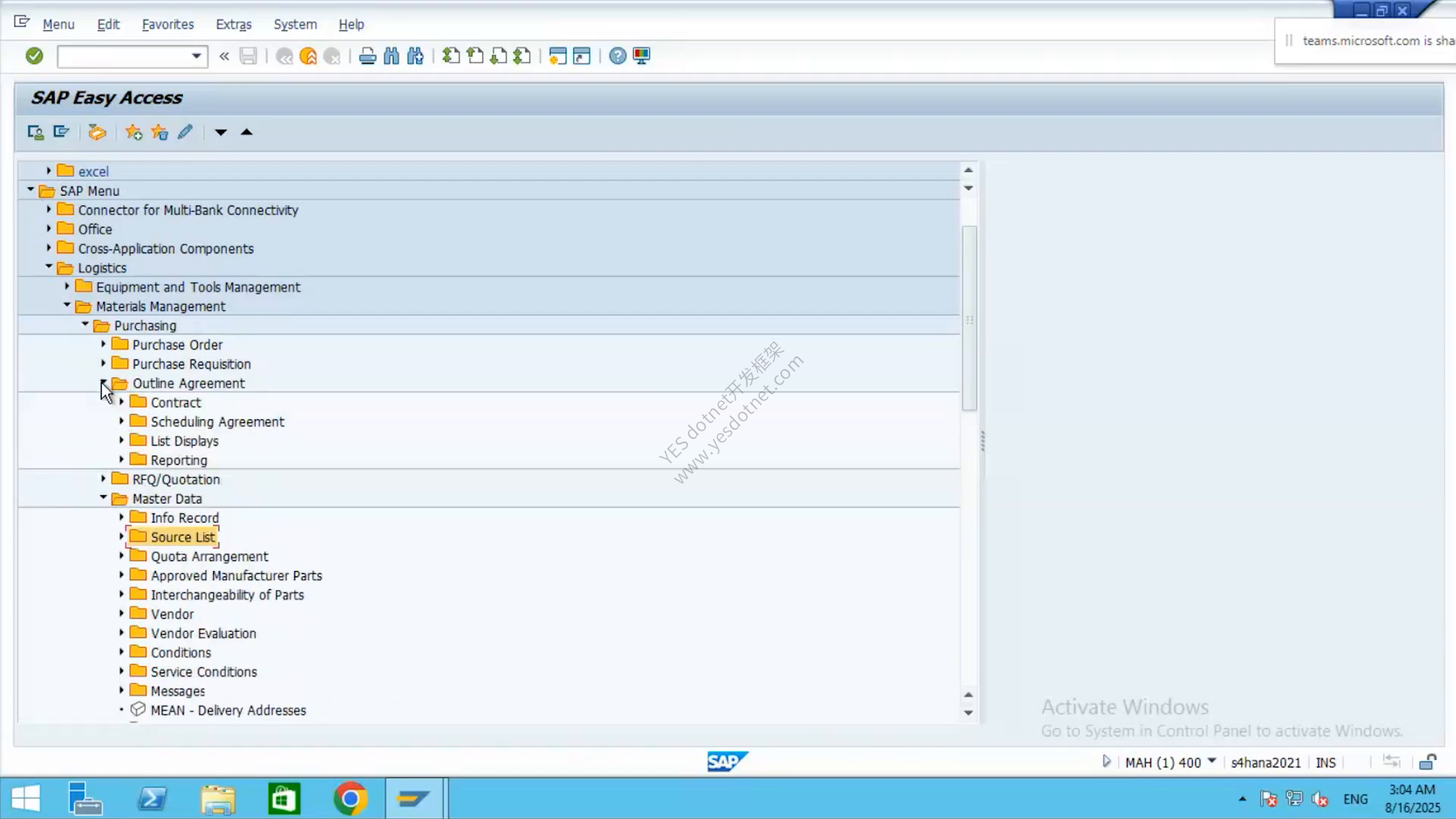Screen dimensions: 1456x819
Task: Click the Print icon in toolbar
Action: pos(367,56)
